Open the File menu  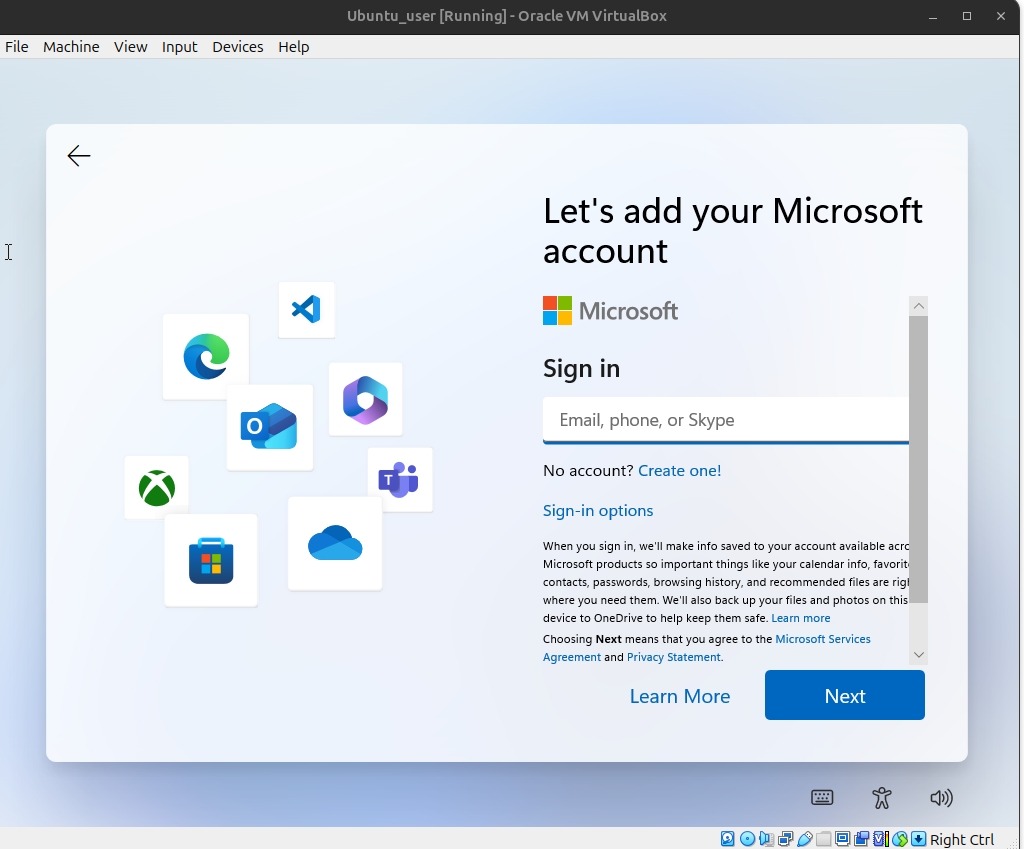16,47
